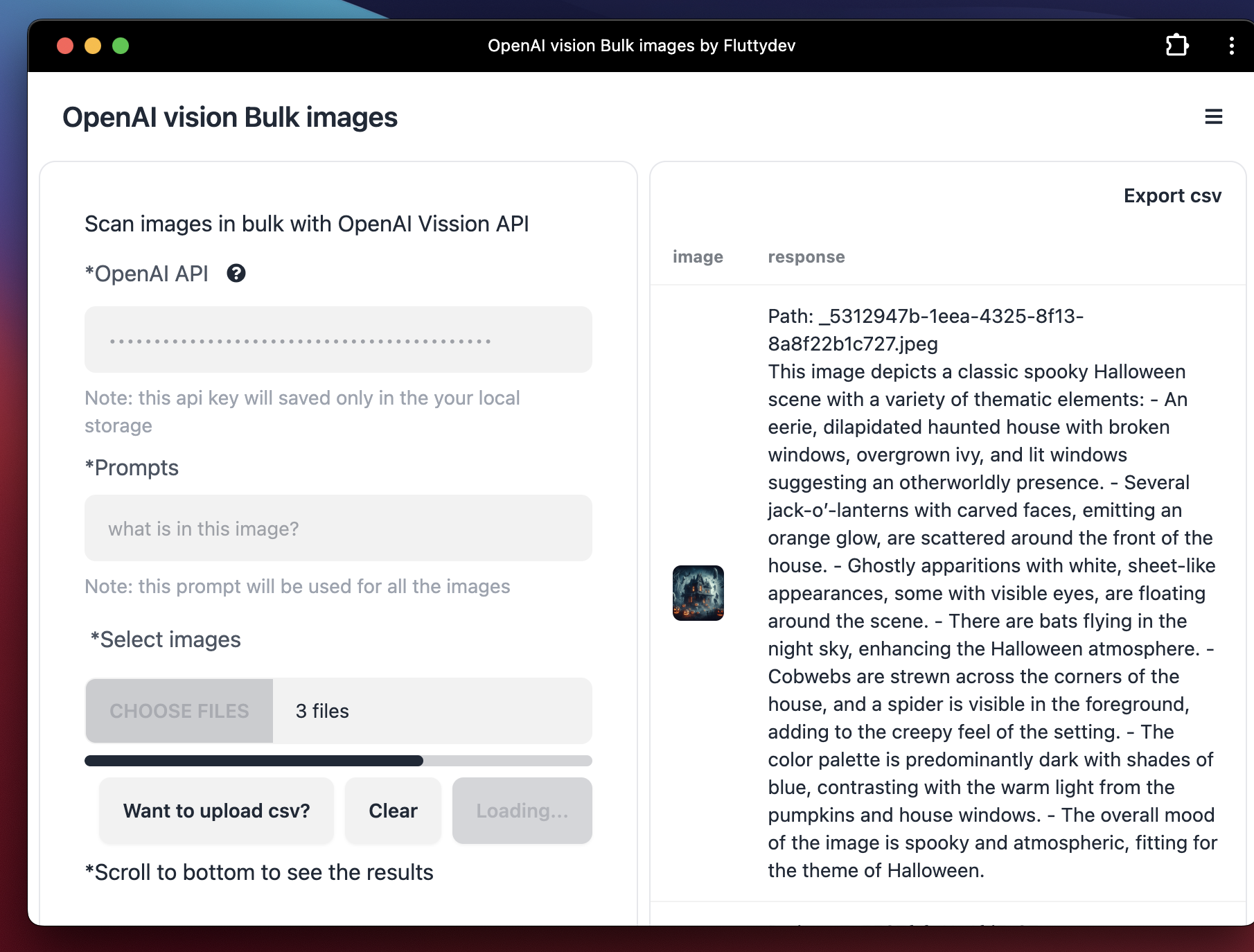Click the 'image' column header
1254x952 pixels.
coord(698,257)
